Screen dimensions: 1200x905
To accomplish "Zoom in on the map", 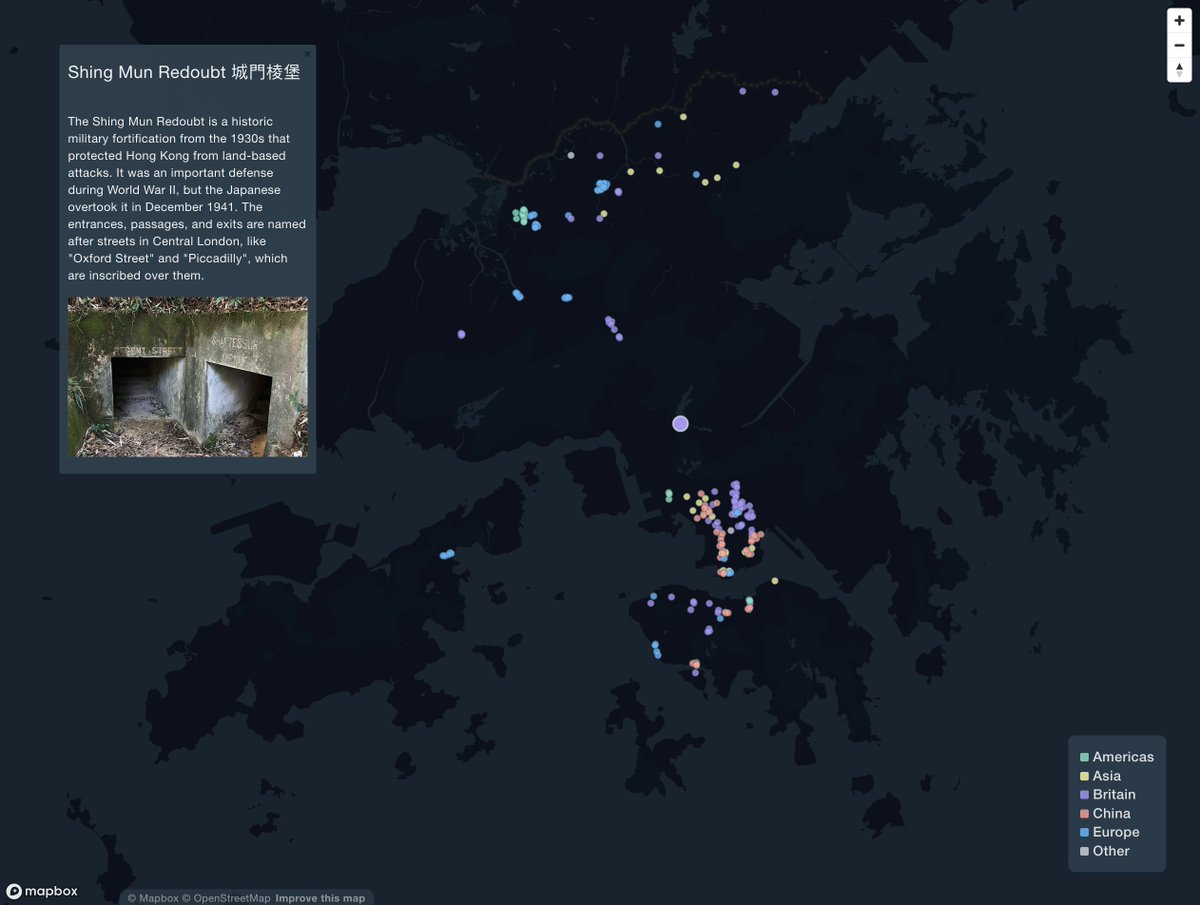I will pos(1179,20).
